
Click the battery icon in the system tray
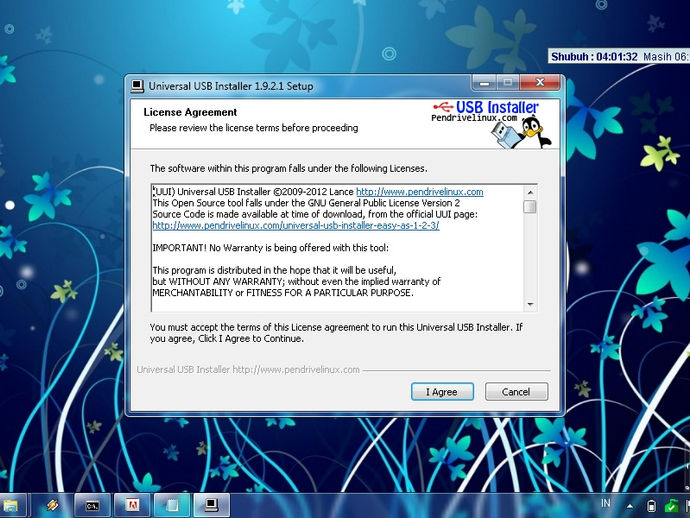652,506
